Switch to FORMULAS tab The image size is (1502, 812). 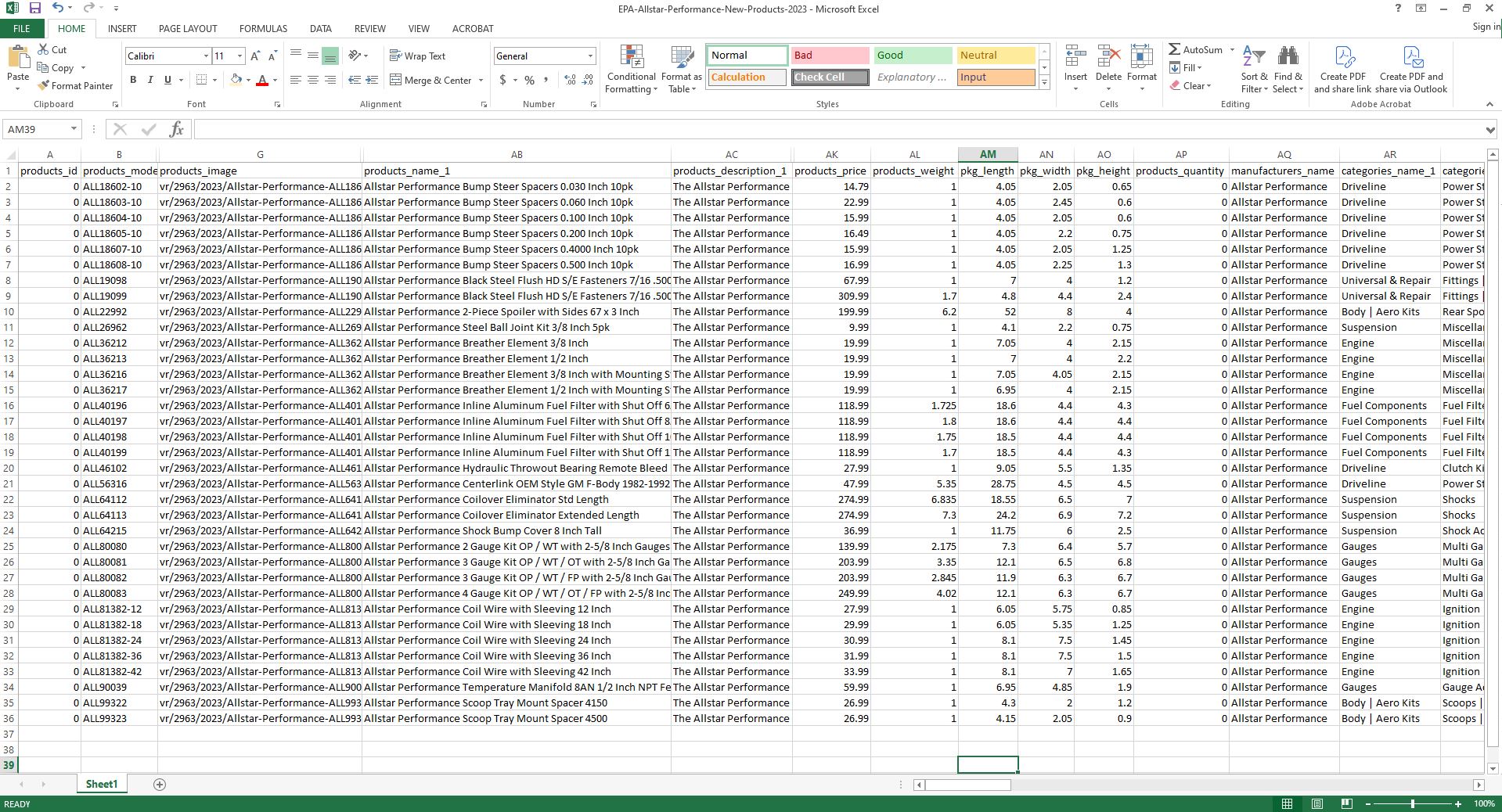[263, 28]
